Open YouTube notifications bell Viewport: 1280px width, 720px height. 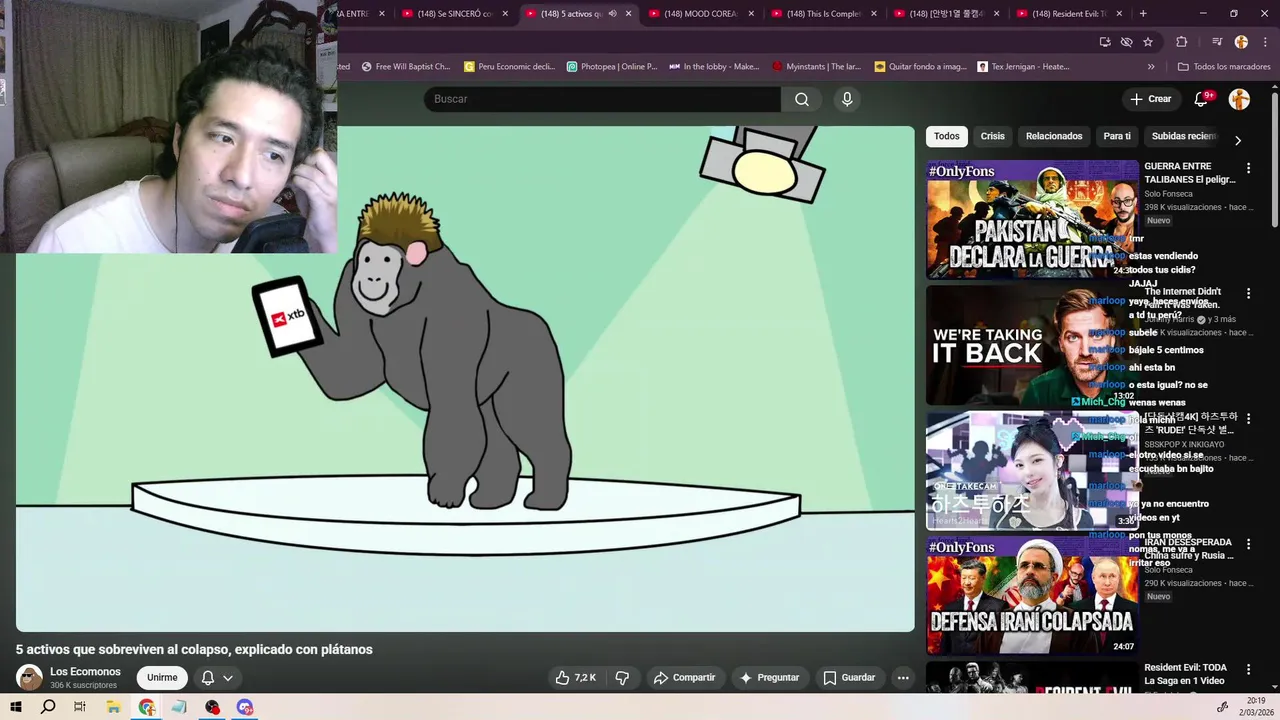pos(1202,99)
